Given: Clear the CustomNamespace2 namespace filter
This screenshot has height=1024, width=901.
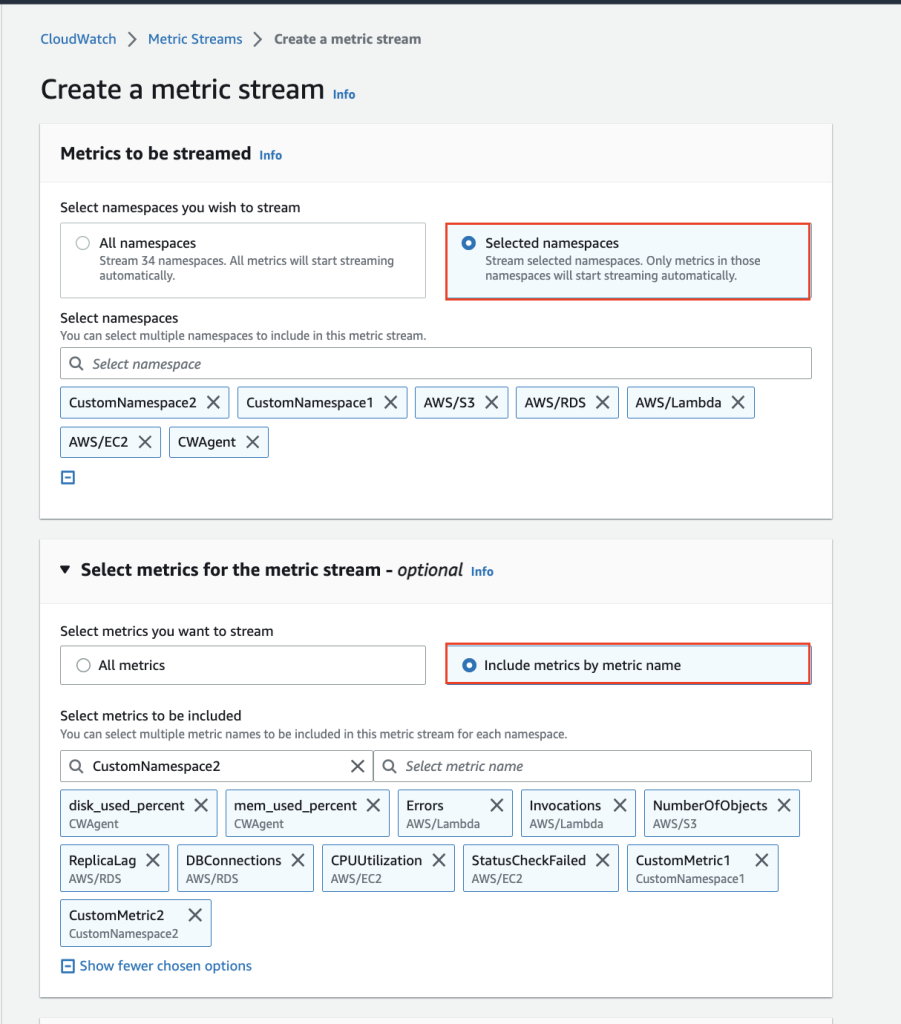Looking at the screenshot, I should (357, 765).
